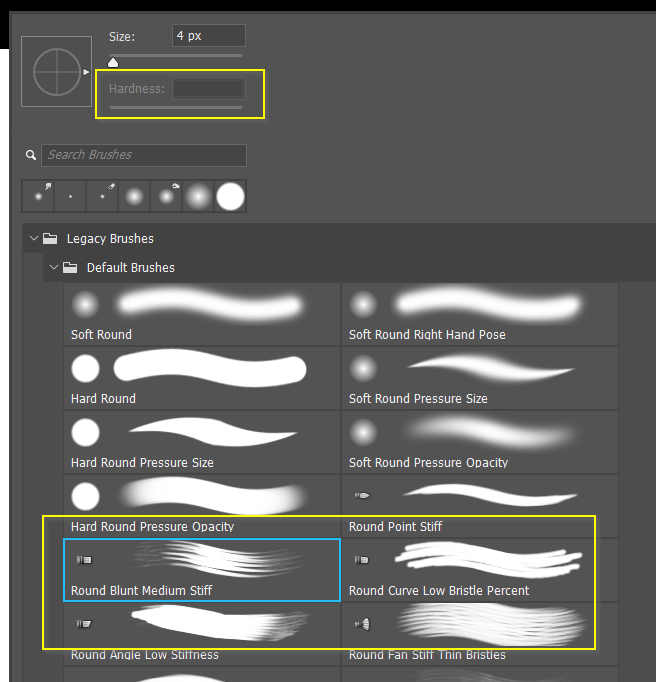Choose the Round Blunt Medium Stiff brush
This screenshot has height=682, width=656.
pos(202,570)
